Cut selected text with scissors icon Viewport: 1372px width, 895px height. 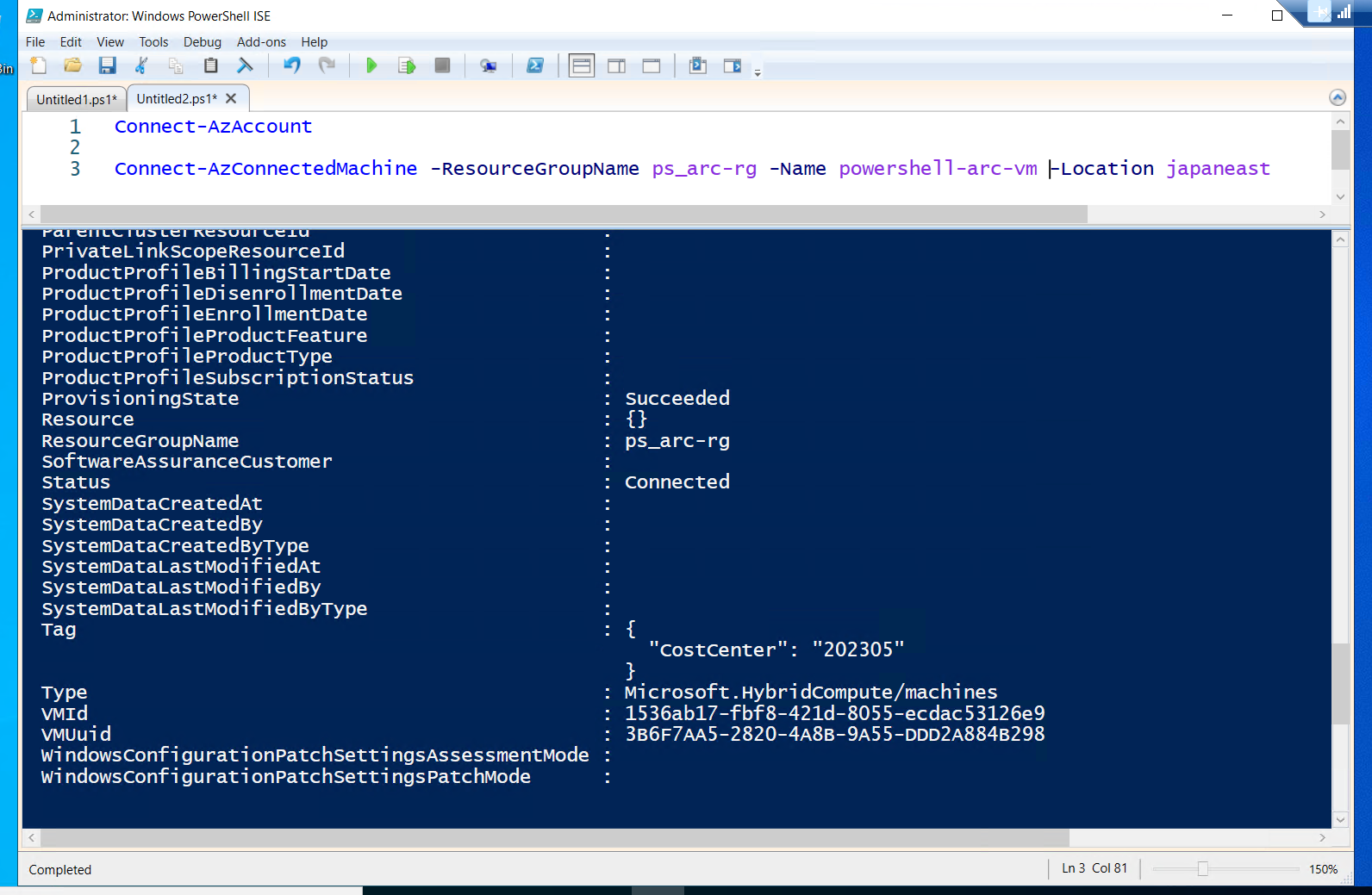142,65
